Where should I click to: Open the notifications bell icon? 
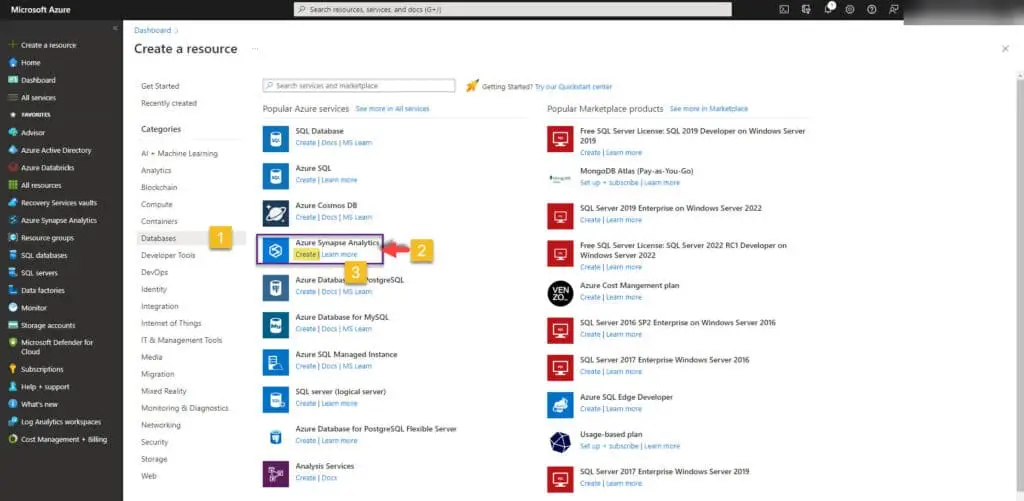(x=828, y=9)
